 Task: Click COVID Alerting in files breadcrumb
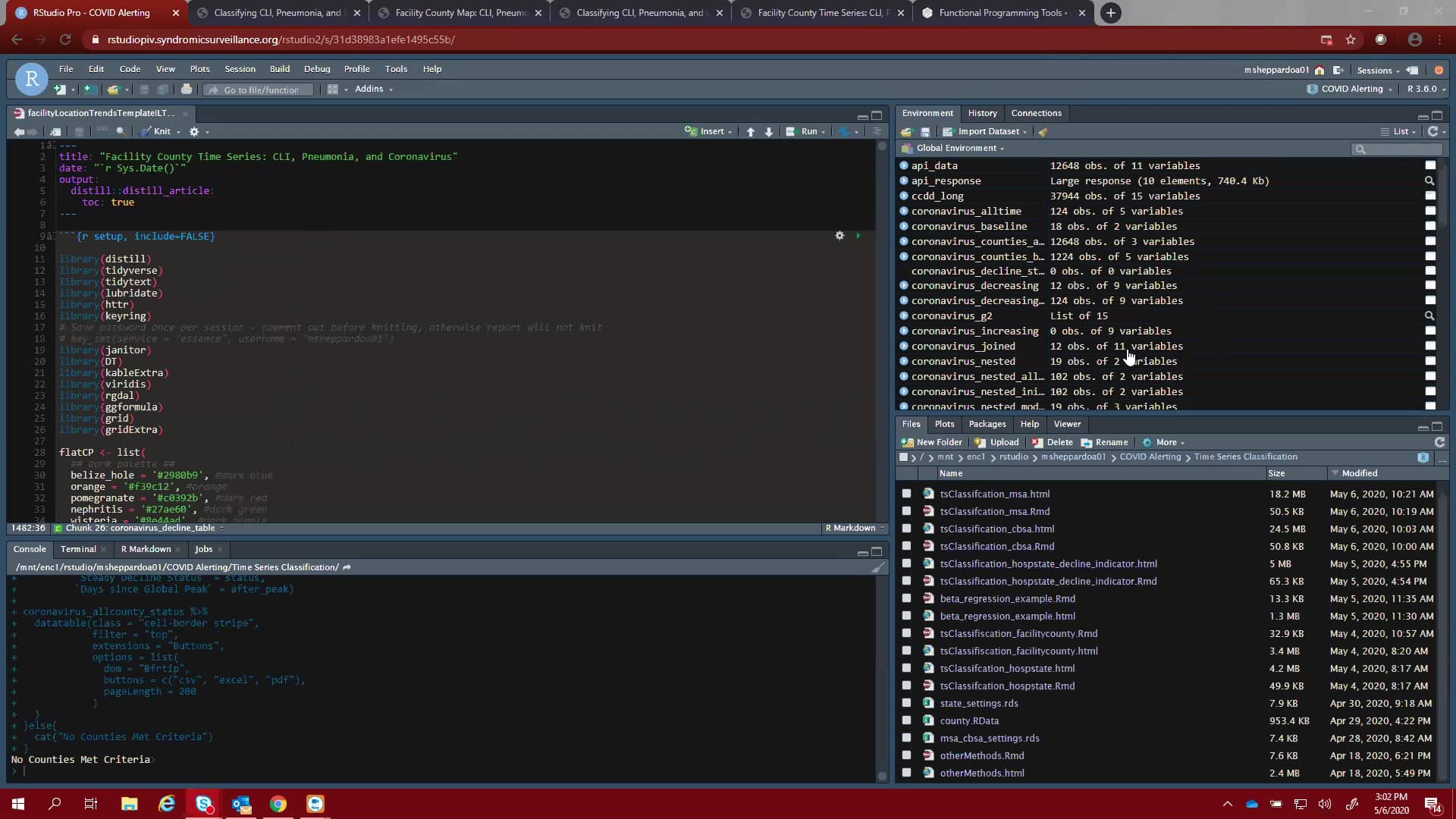[1150, 457]
